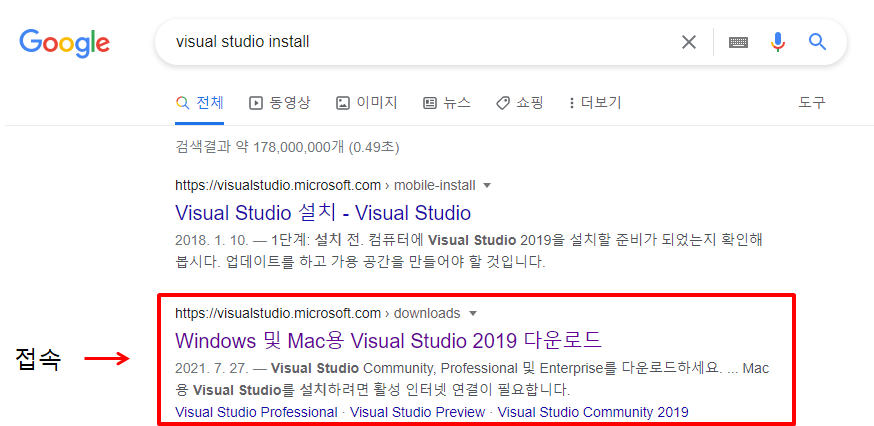Expand dropdown arrow next to downloads URL
The image size is (874, 426).
click(473, 314)
